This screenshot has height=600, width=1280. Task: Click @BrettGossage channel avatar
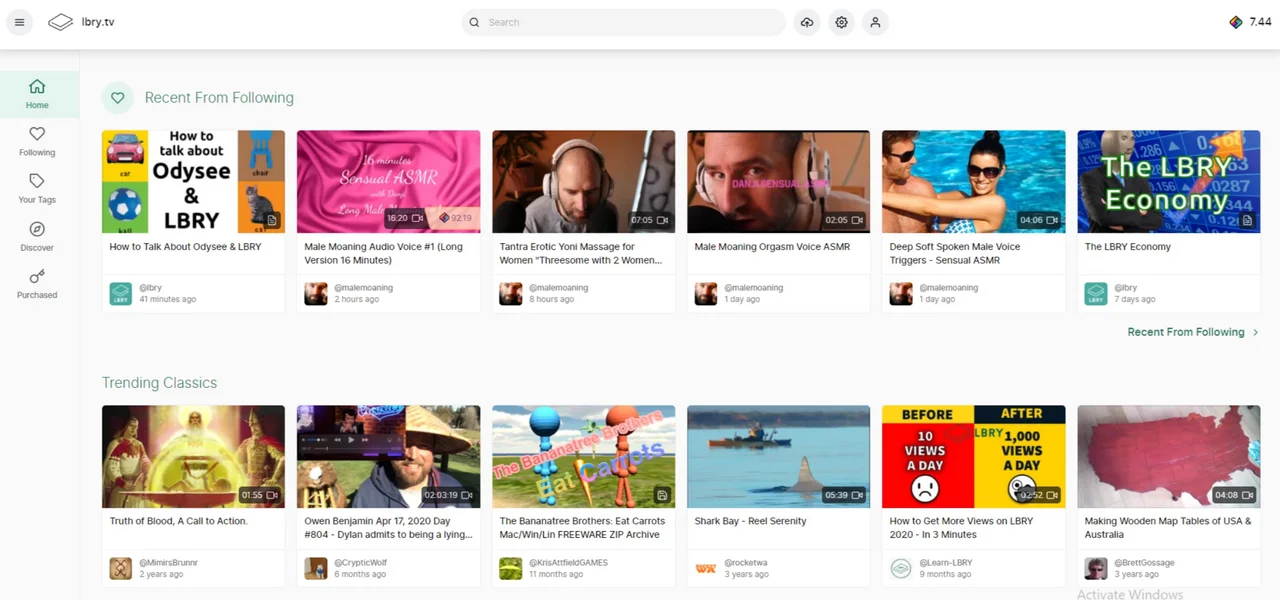pos(1095,568)
